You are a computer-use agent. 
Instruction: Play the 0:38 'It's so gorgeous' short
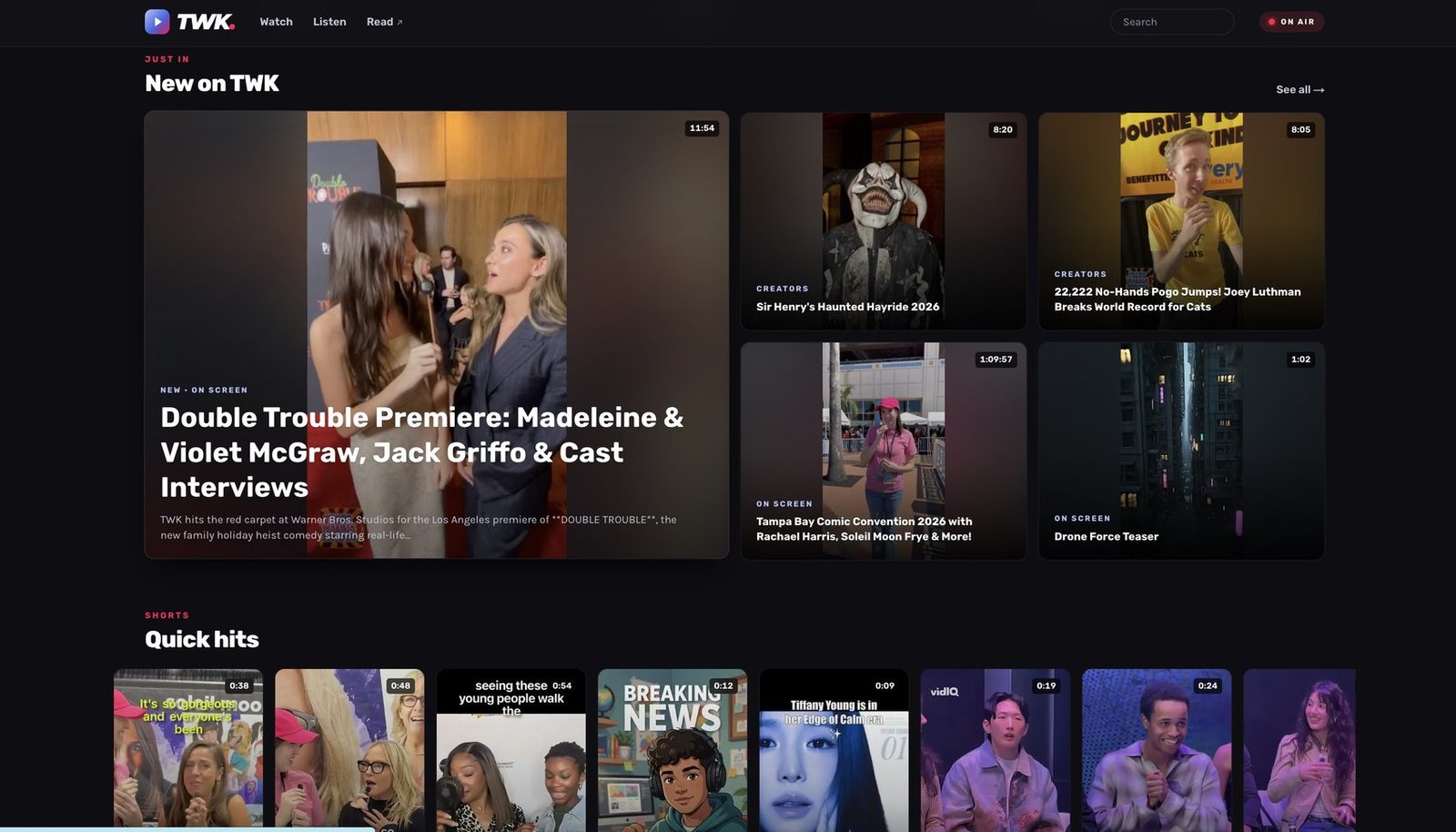188,750
